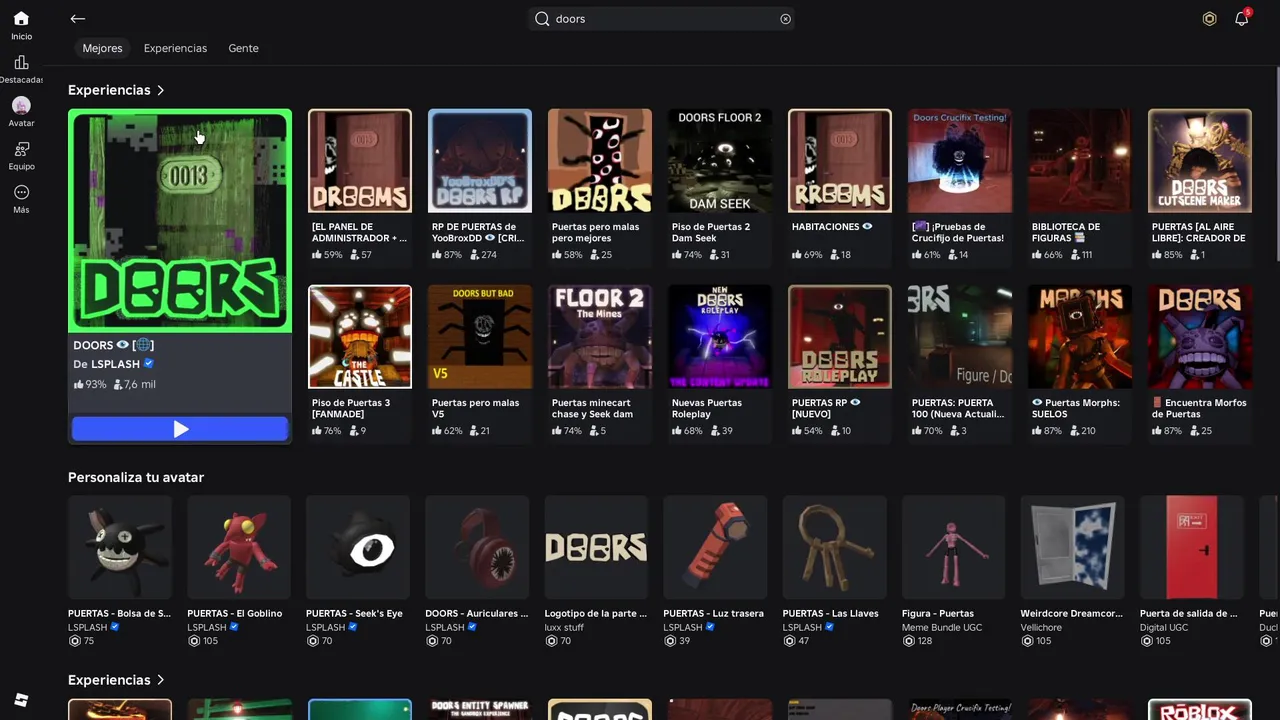Image resolution: width=1280 pixels, height=720 pixels.
Task: Open Puertas pero malas V5
Action: (x=480, y=362)
